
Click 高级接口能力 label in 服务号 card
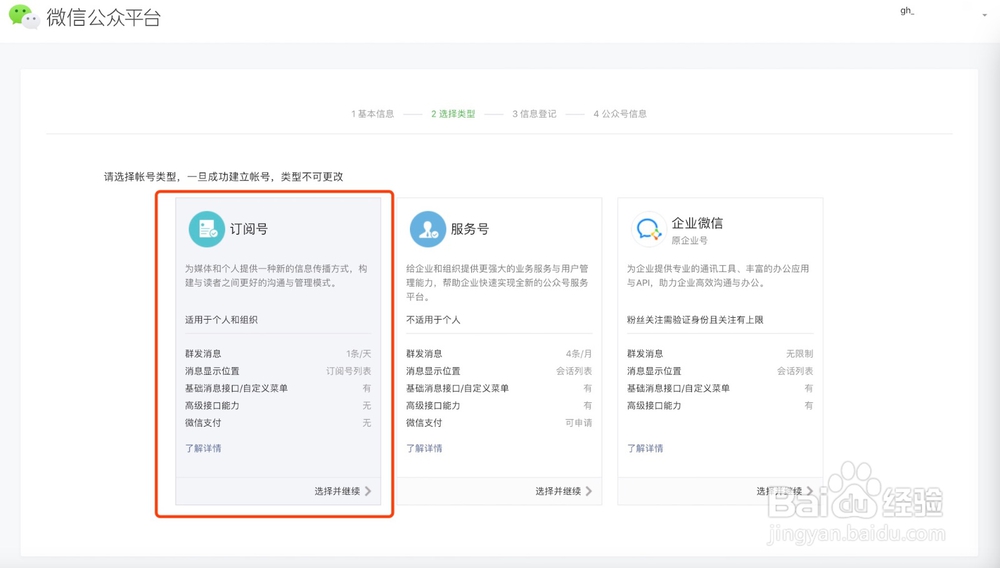click(433, 405)
